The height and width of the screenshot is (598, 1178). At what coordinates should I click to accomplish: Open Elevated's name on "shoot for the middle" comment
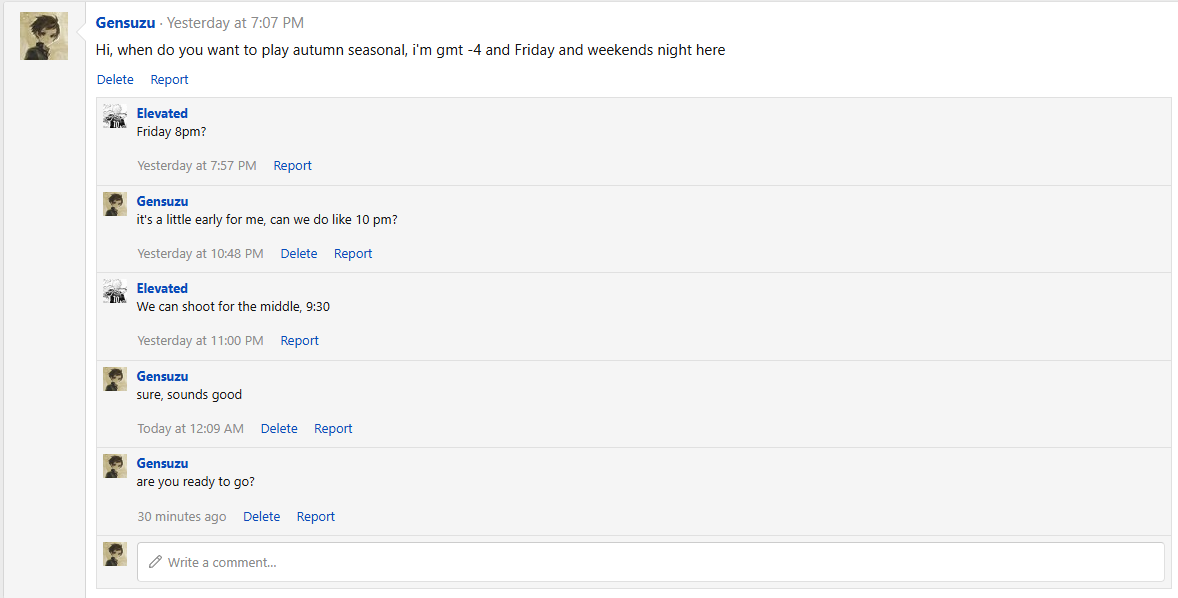coord(162,289)
